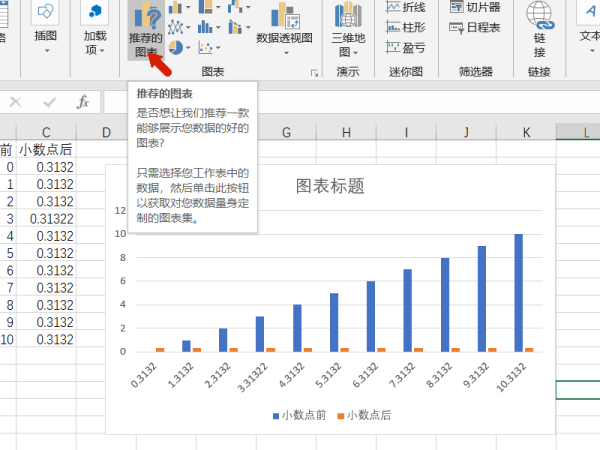The image size is (600, 450).
Task: Expand line chart dropdown arrow
Action: (188, 27)
